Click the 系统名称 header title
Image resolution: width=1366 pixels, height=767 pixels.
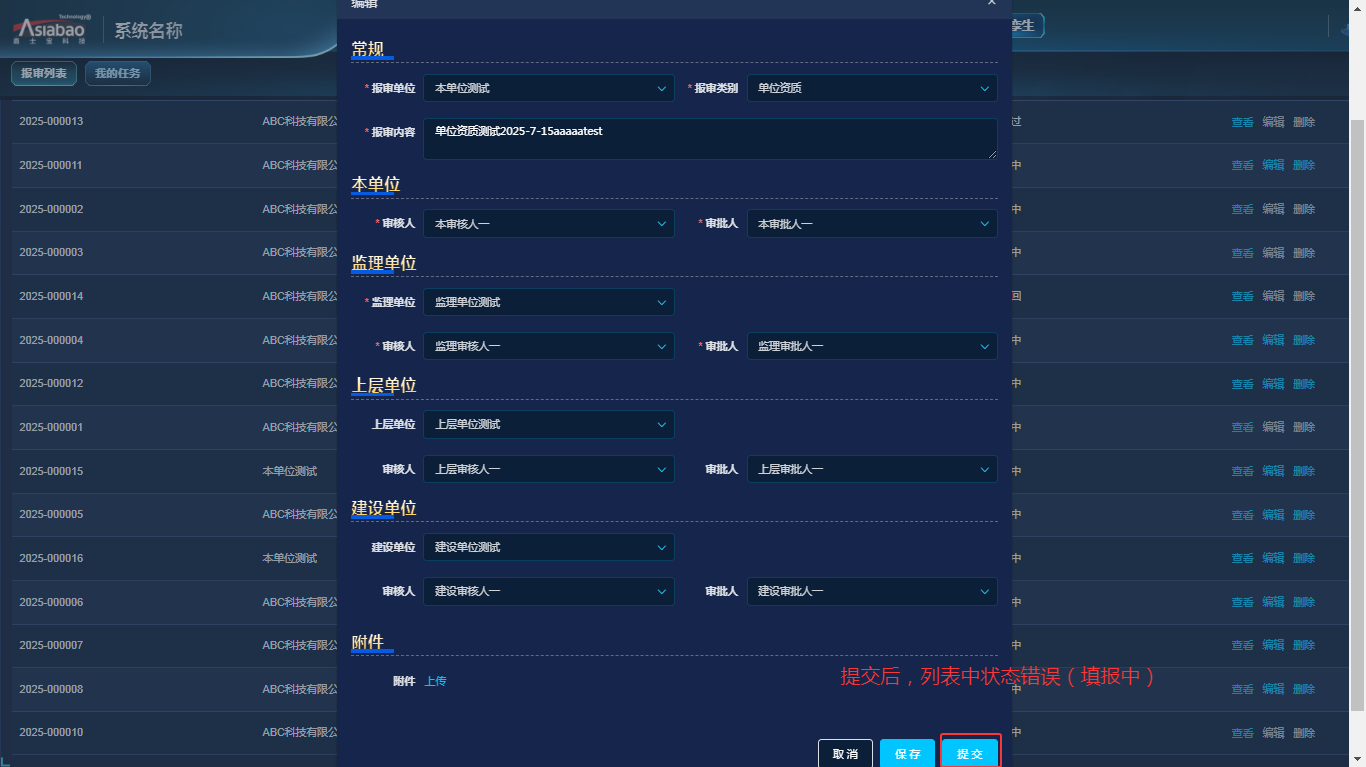click(x=148, y=31)
